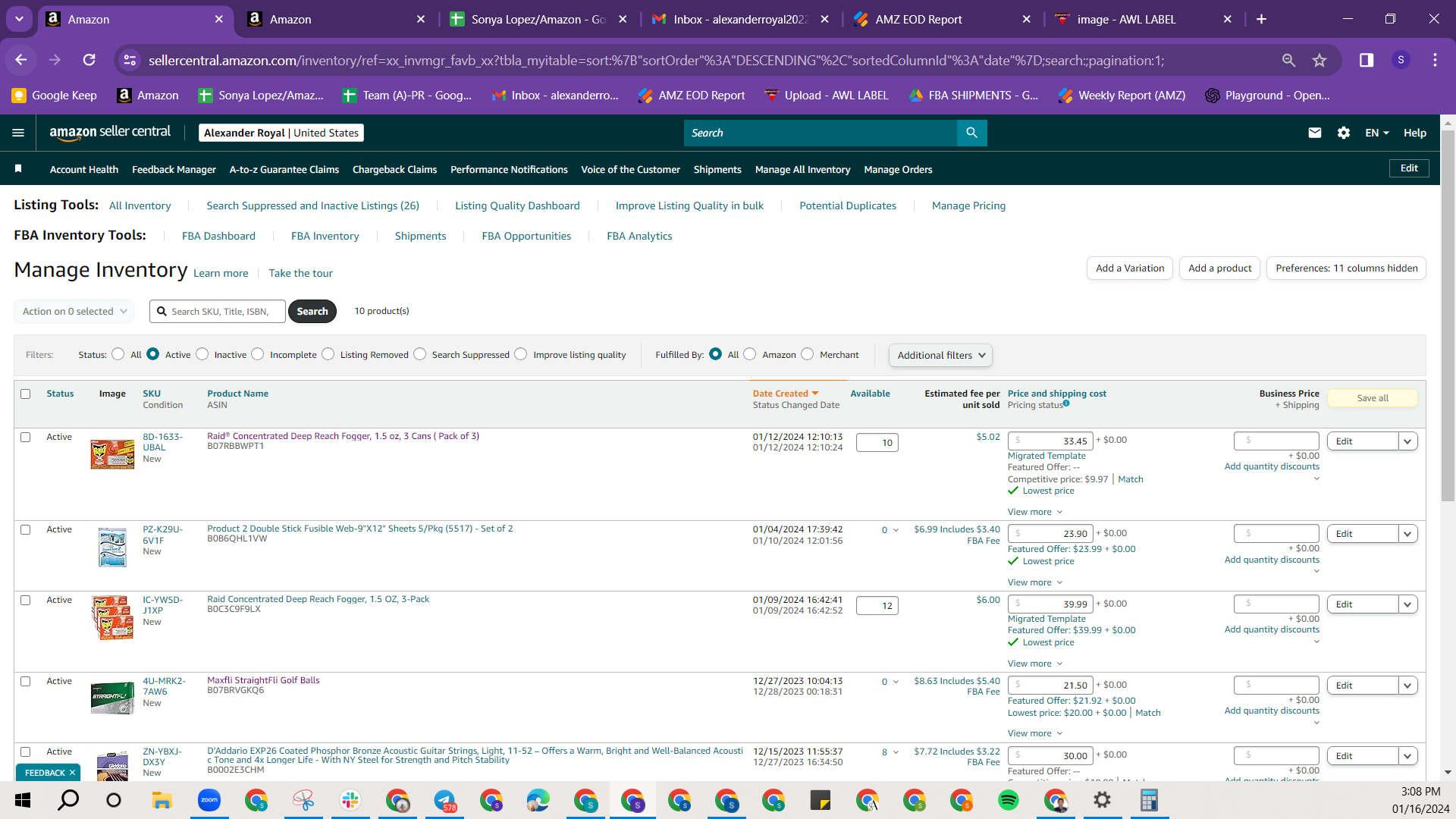Image resolution: width=1456 pixels, height=819 pixels.
Task: Expand View more for Maxfli Golf Balls row
Action: (1035, 733)
